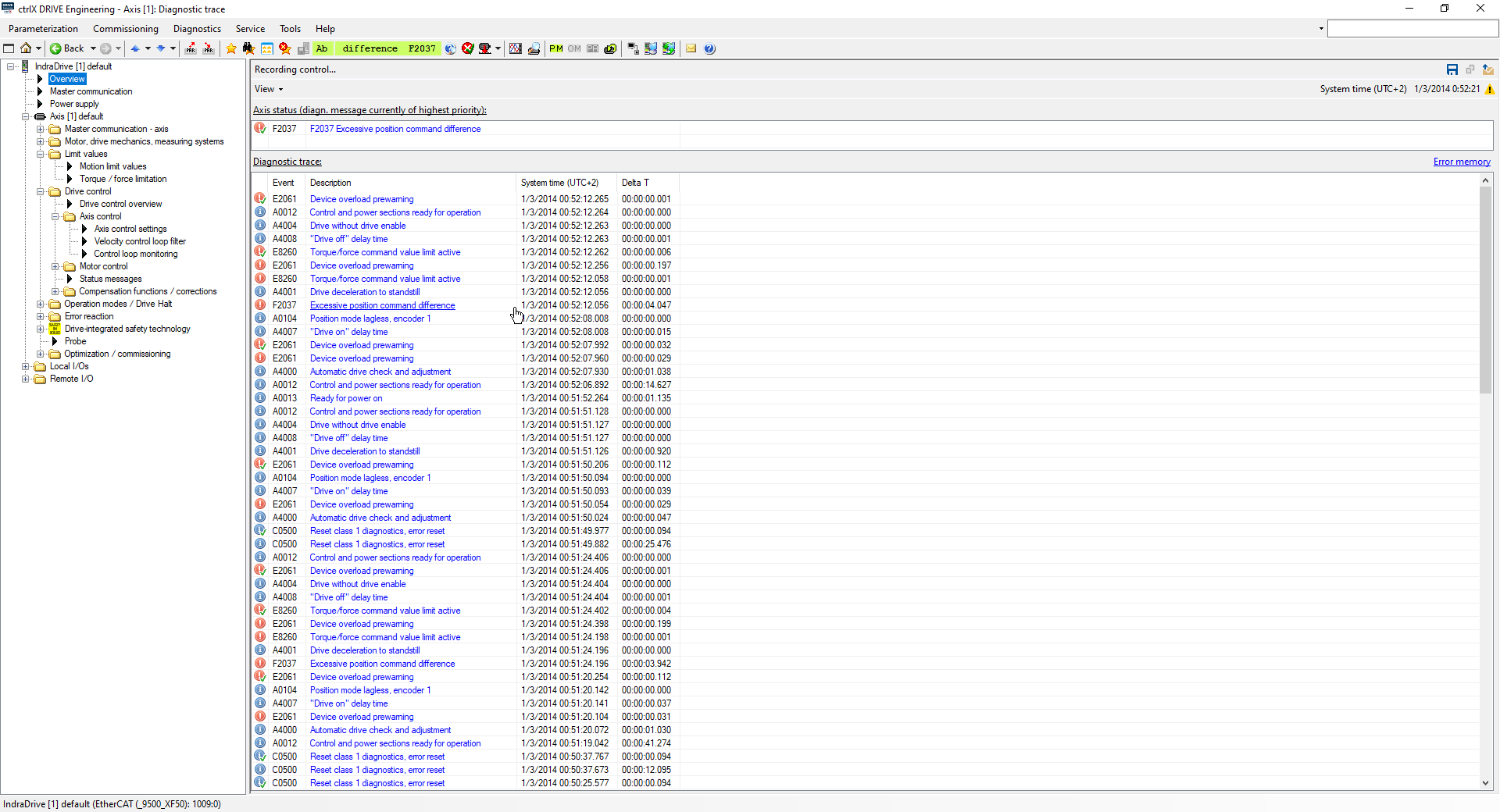
Task: Click F2037 Excessive position command difference axis status link
Action: (x=395, y=129)
